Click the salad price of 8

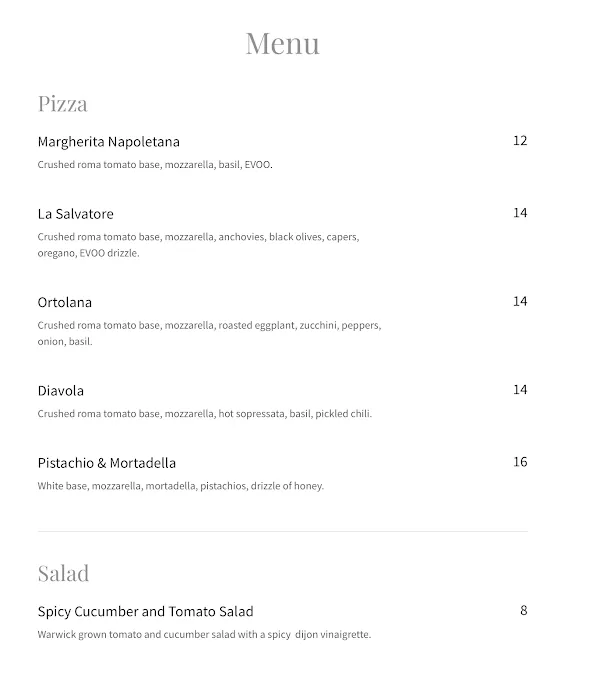[523, 610]
